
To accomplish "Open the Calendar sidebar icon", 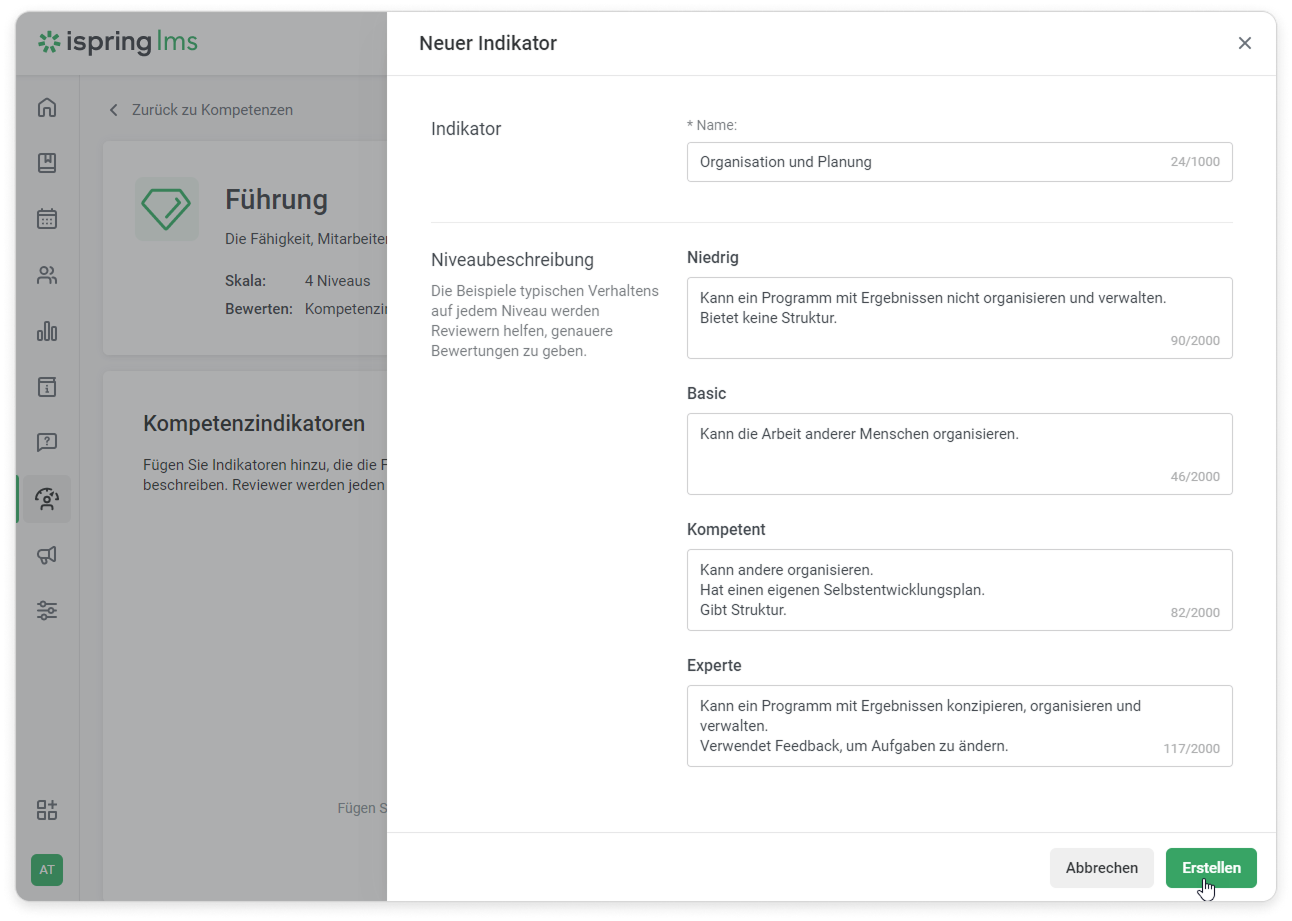I will coord(47,219).
